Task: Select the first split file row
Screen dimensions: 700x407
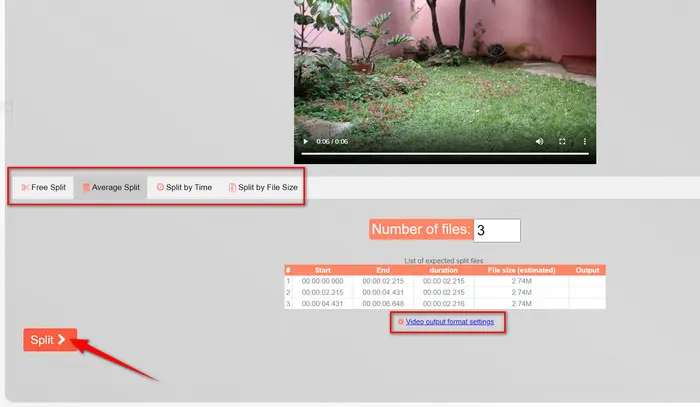Action: 444,281
